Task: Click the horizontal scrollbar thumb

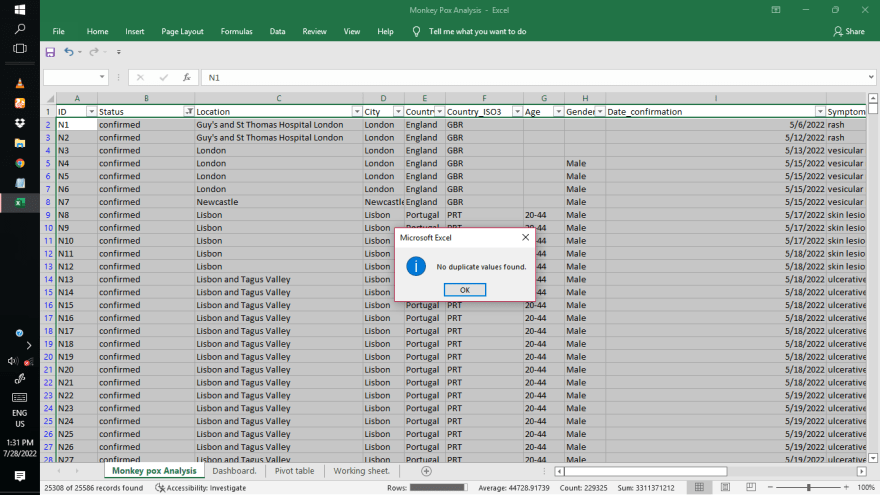Action: click(x=645, y=471)
